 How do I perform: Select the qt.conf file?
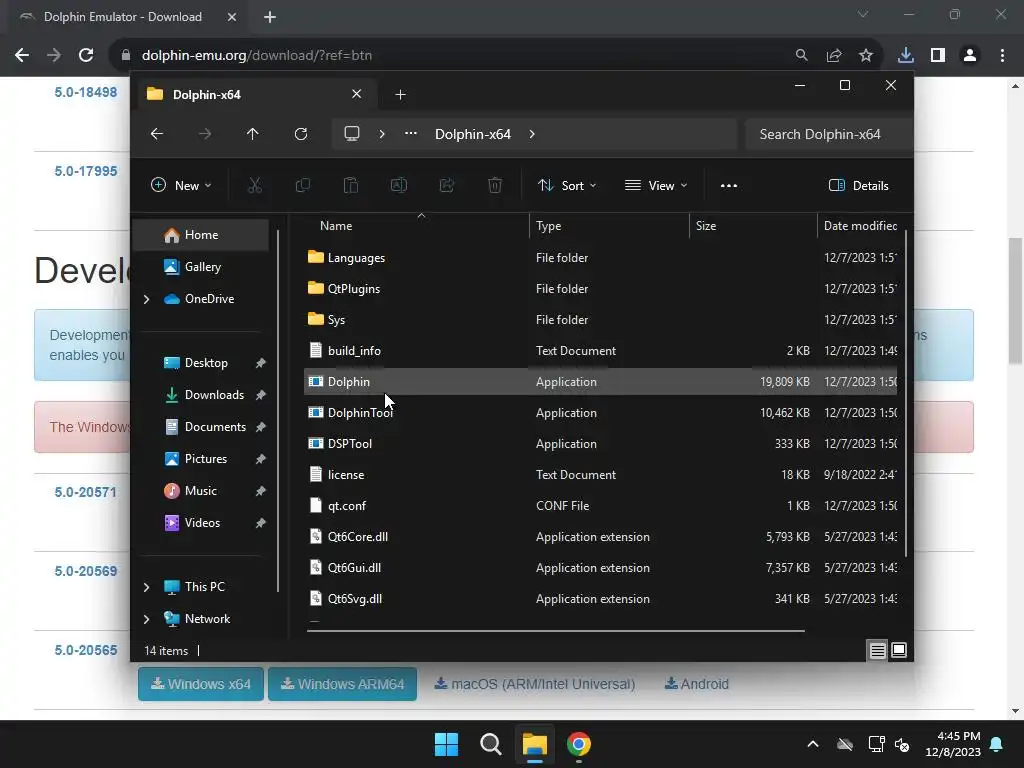600,505
